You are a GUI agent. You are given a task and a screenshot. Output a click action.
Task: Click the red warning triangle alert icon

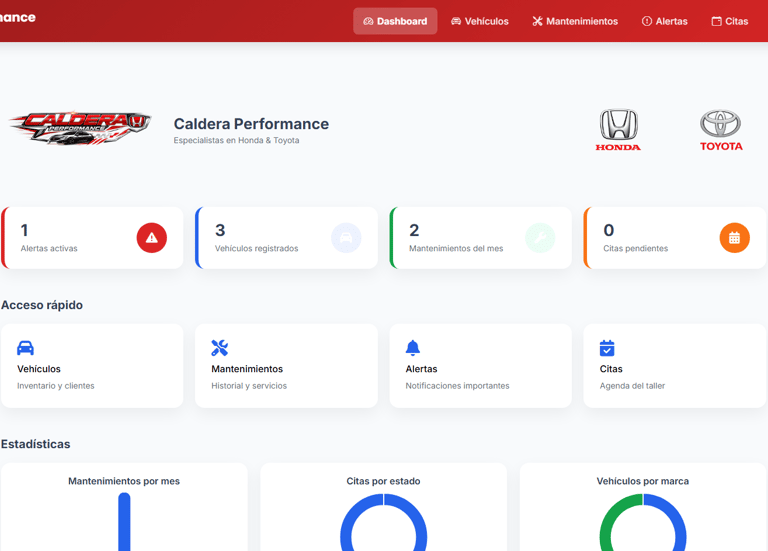[152, 238]
